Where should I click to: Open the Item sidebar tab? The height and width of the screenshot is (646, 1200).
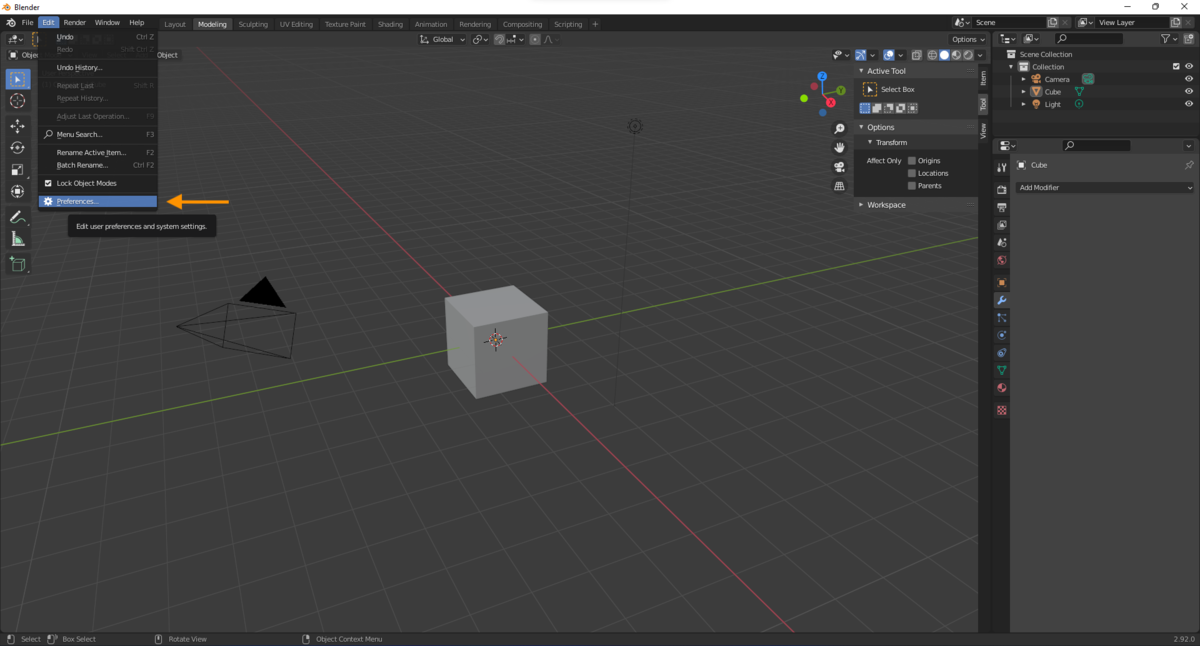point(983,78)
